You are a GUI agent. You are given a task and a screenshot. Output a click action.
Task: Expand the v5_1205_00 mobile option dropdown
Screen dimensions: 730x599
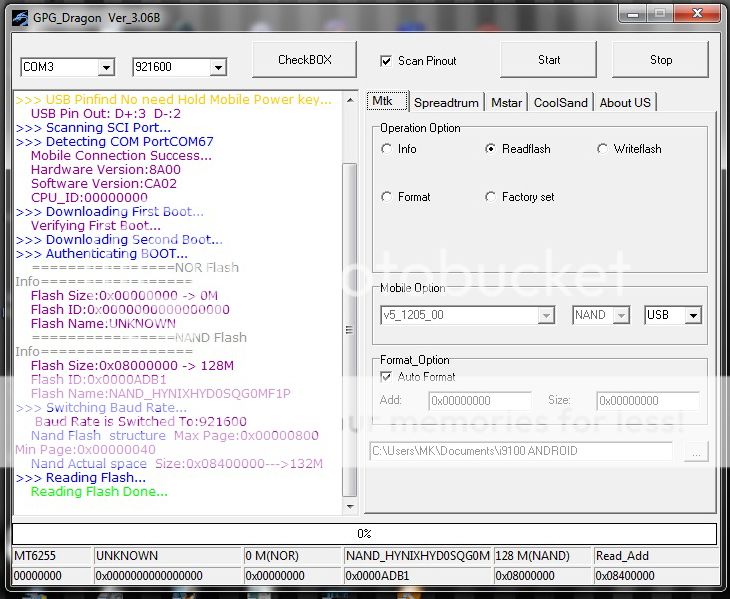click(x=546, y=315)
